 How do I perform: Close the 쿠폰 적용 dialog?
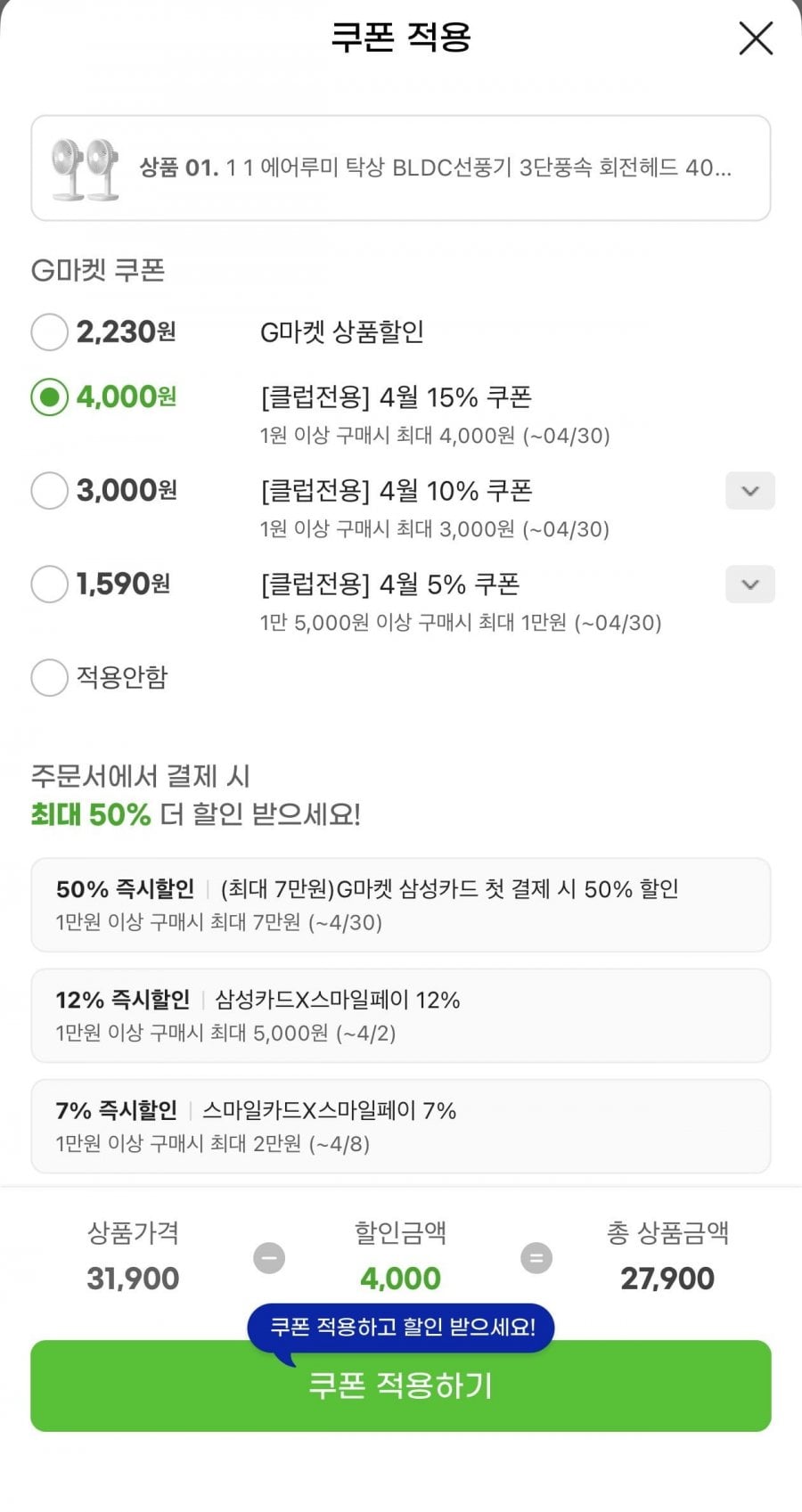tap(756, 38)
